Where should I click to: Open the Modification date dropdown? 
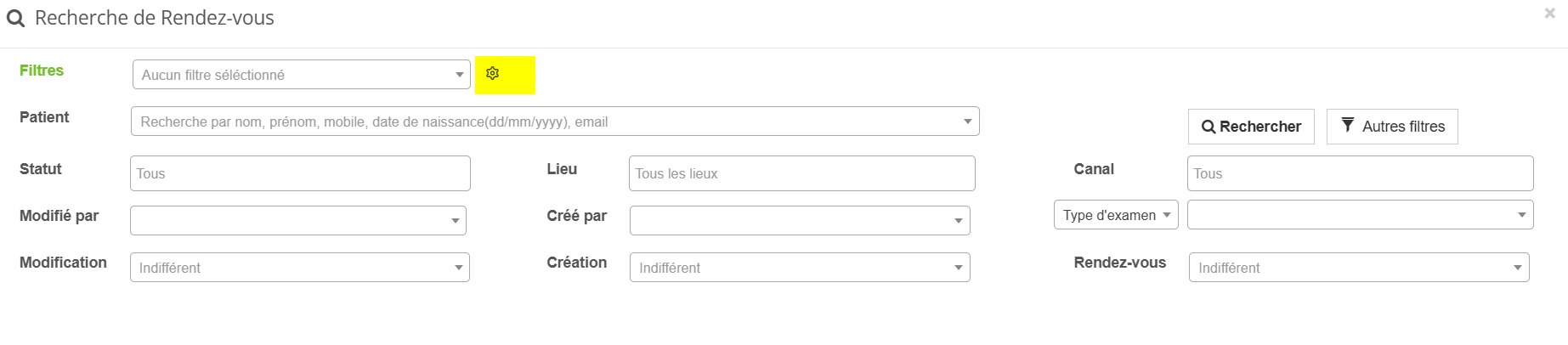299,268
